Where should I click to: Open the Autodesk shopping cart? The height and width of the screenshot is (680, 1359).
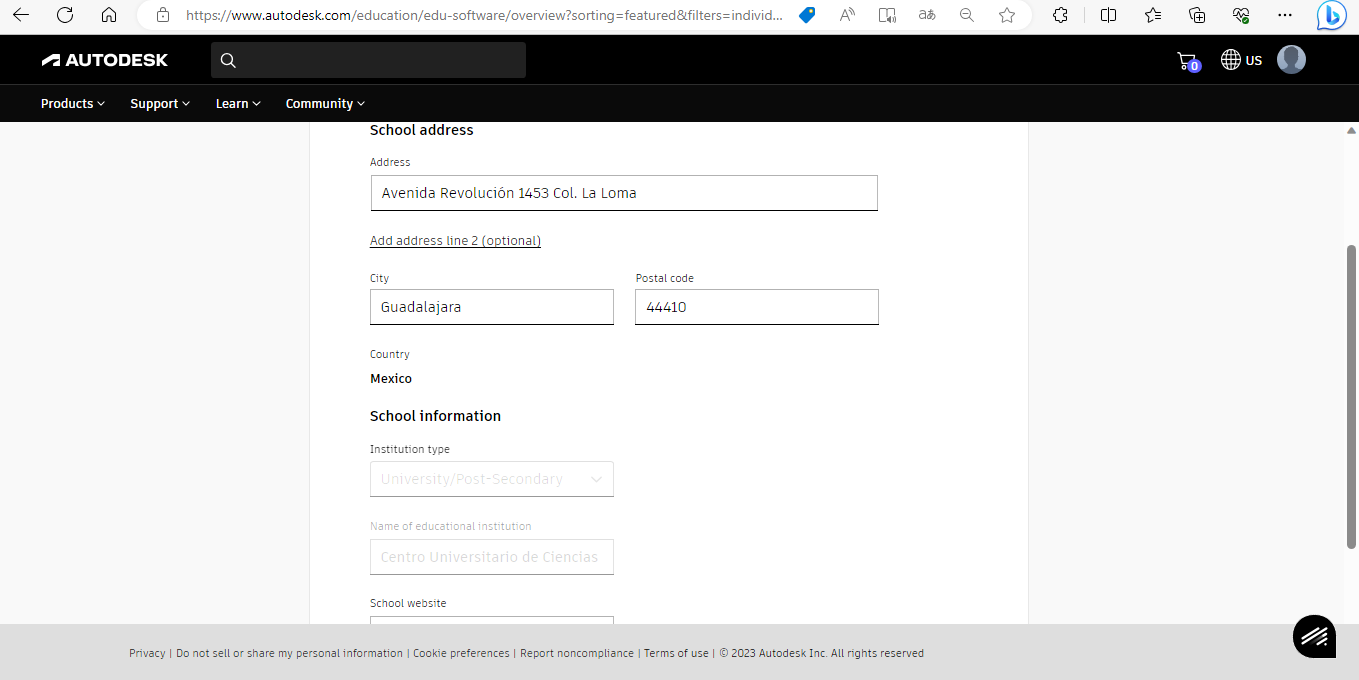coord(1187,59)
